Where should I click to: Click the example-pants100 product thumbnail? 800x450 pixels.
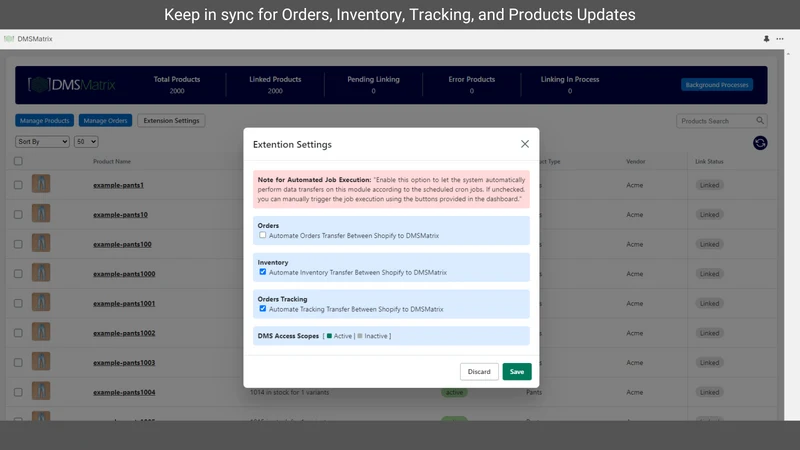pos(41,243)
